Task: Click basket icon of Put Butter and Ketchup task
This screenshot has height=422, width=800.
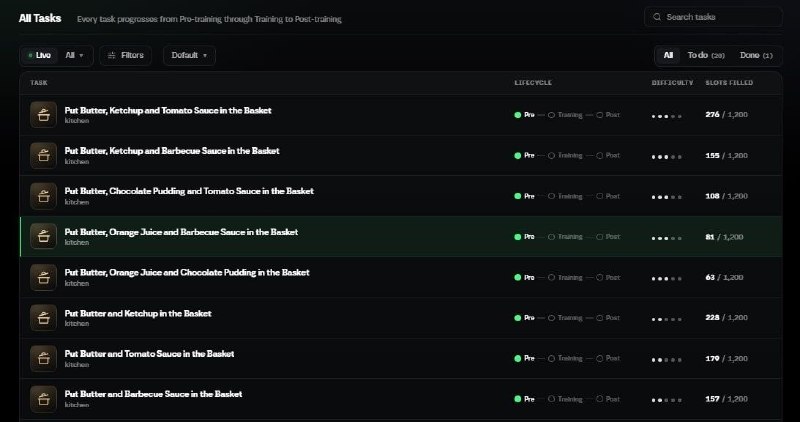Action: (x=43, y=317)
